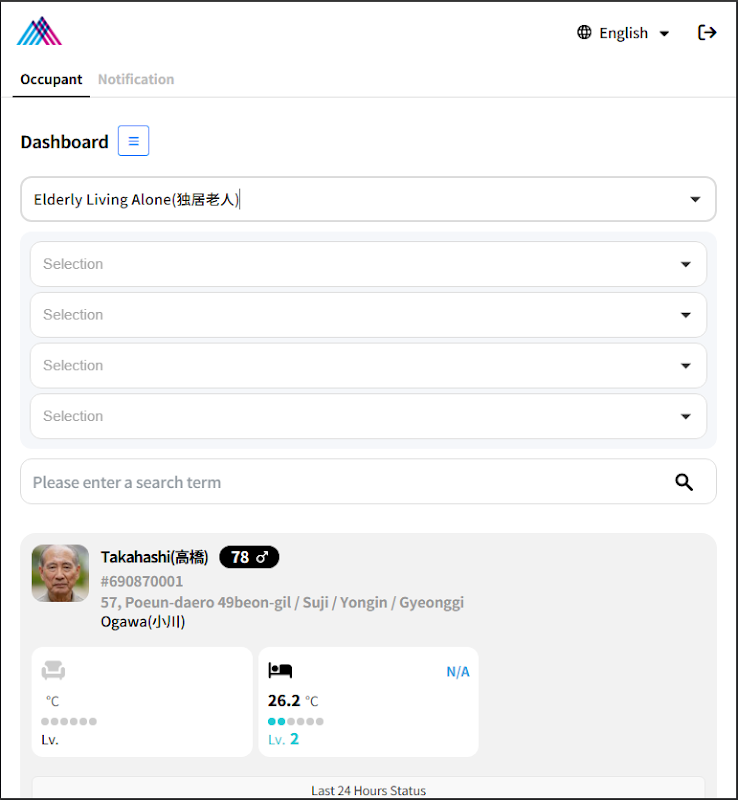The image size is (738, 800).
Task: Click the bed temperature level dots
Action: coord(295,721)
